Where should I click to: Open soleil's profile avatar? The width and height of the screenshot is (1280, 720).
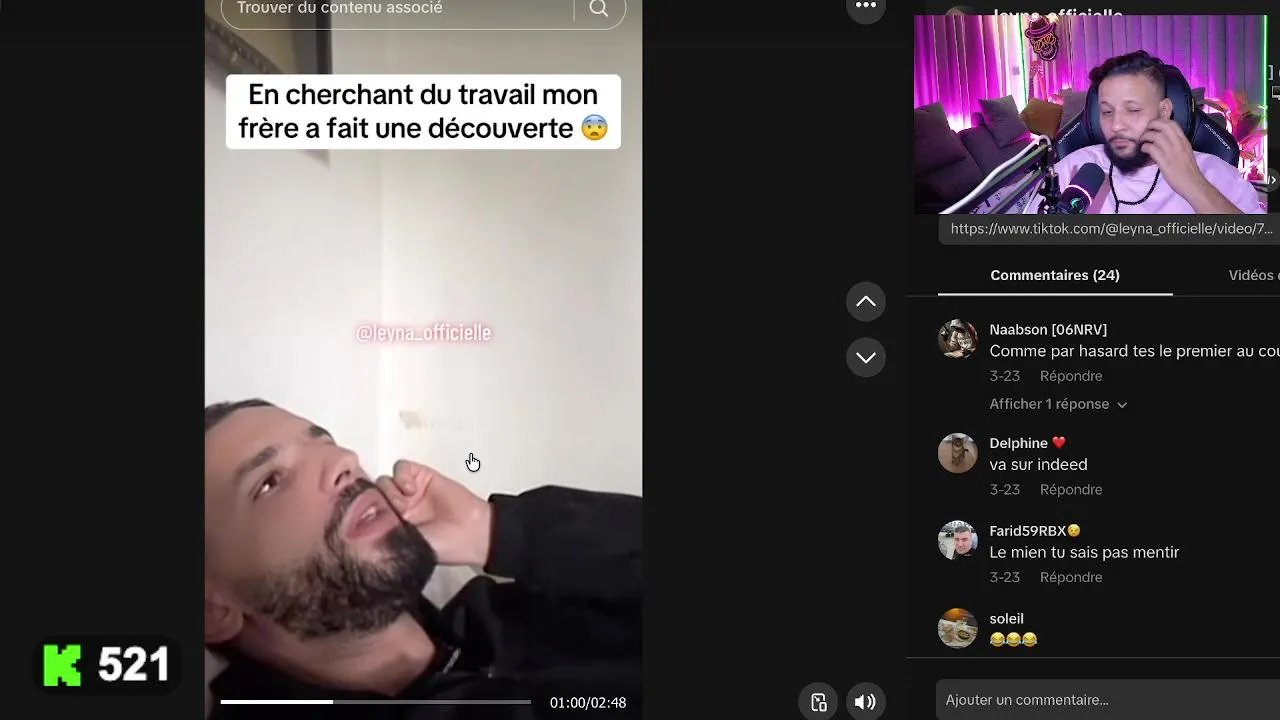957,628
